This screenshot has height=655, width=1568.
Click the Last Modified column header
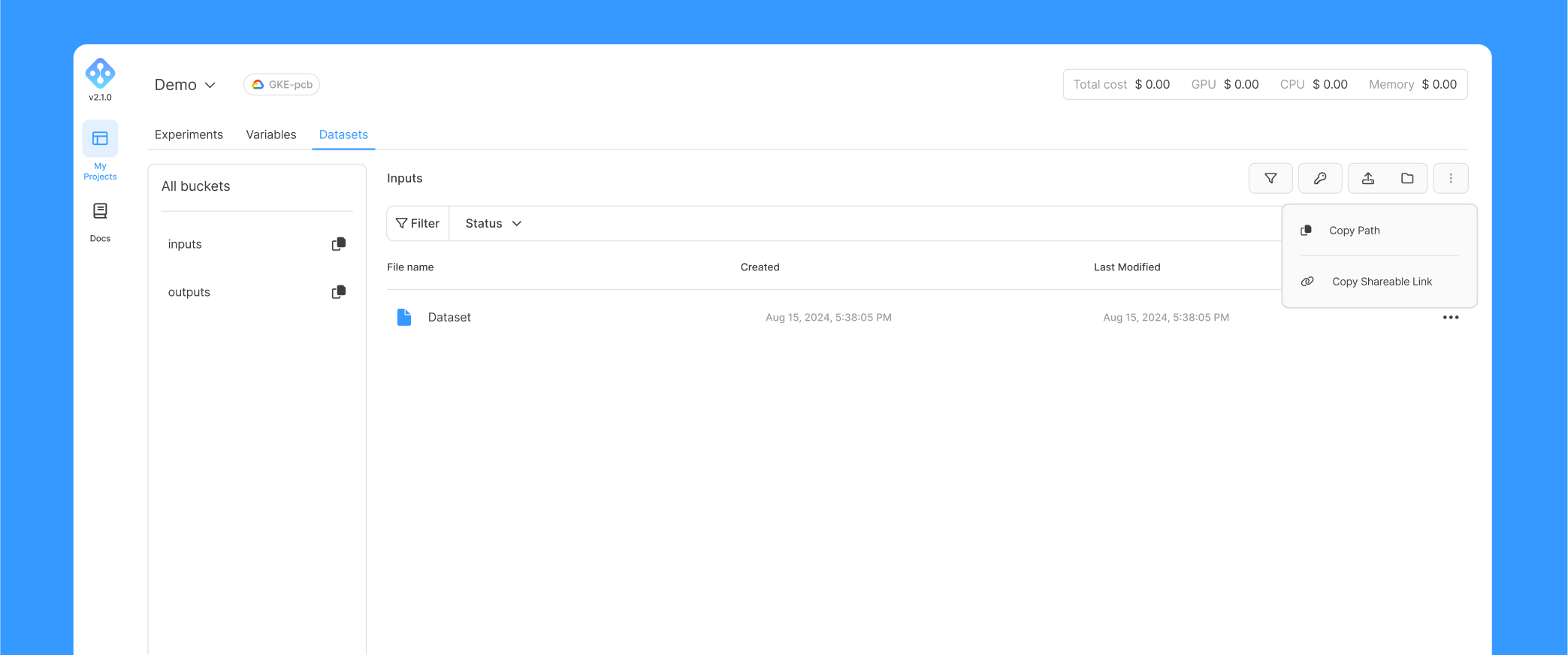pyautogui.click(x=1127, y=267)
